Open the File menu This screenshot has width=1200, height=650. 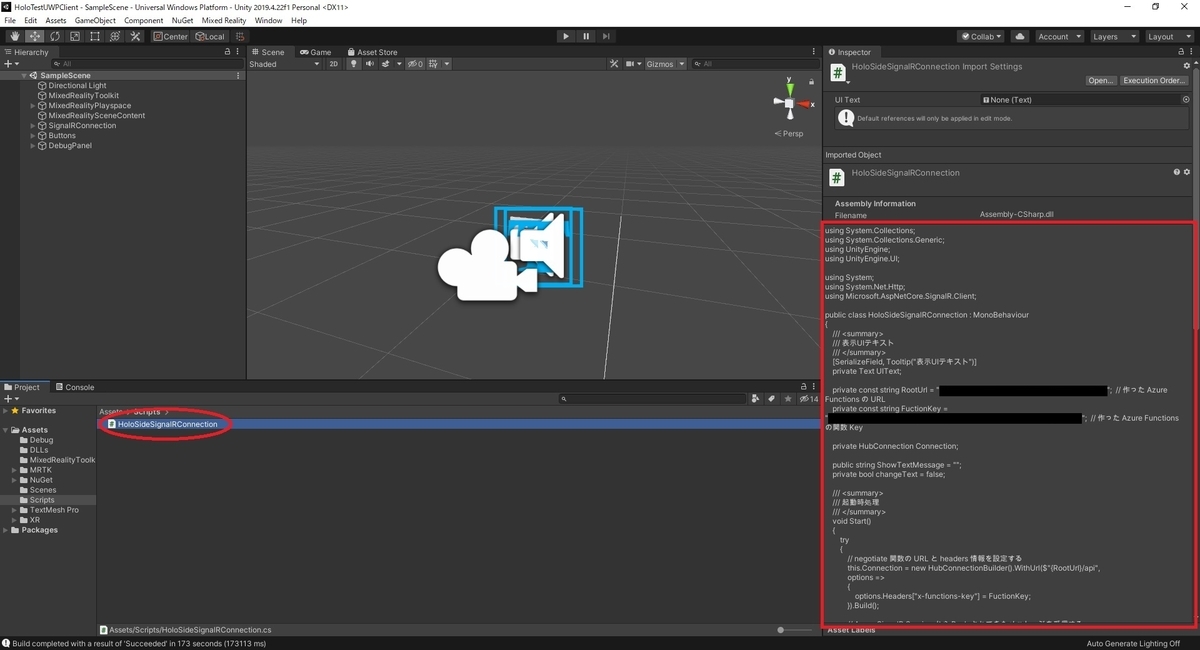click(x=10, y=20)
